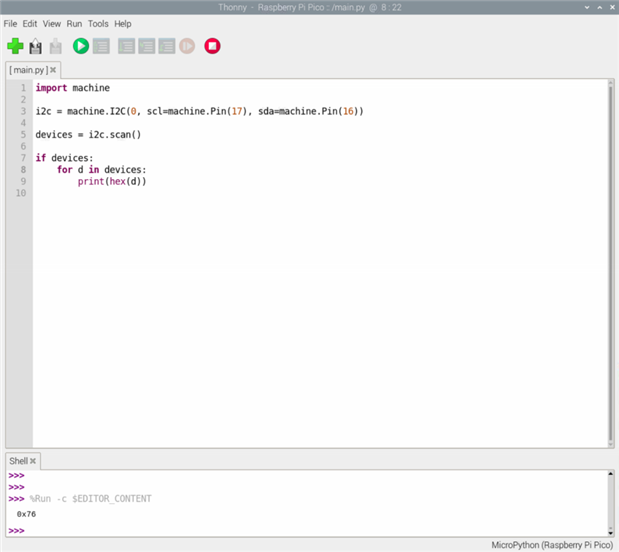Viewport: 619px width, 552px height.
Task: Open the Help menu
Action: pos(123,23)
